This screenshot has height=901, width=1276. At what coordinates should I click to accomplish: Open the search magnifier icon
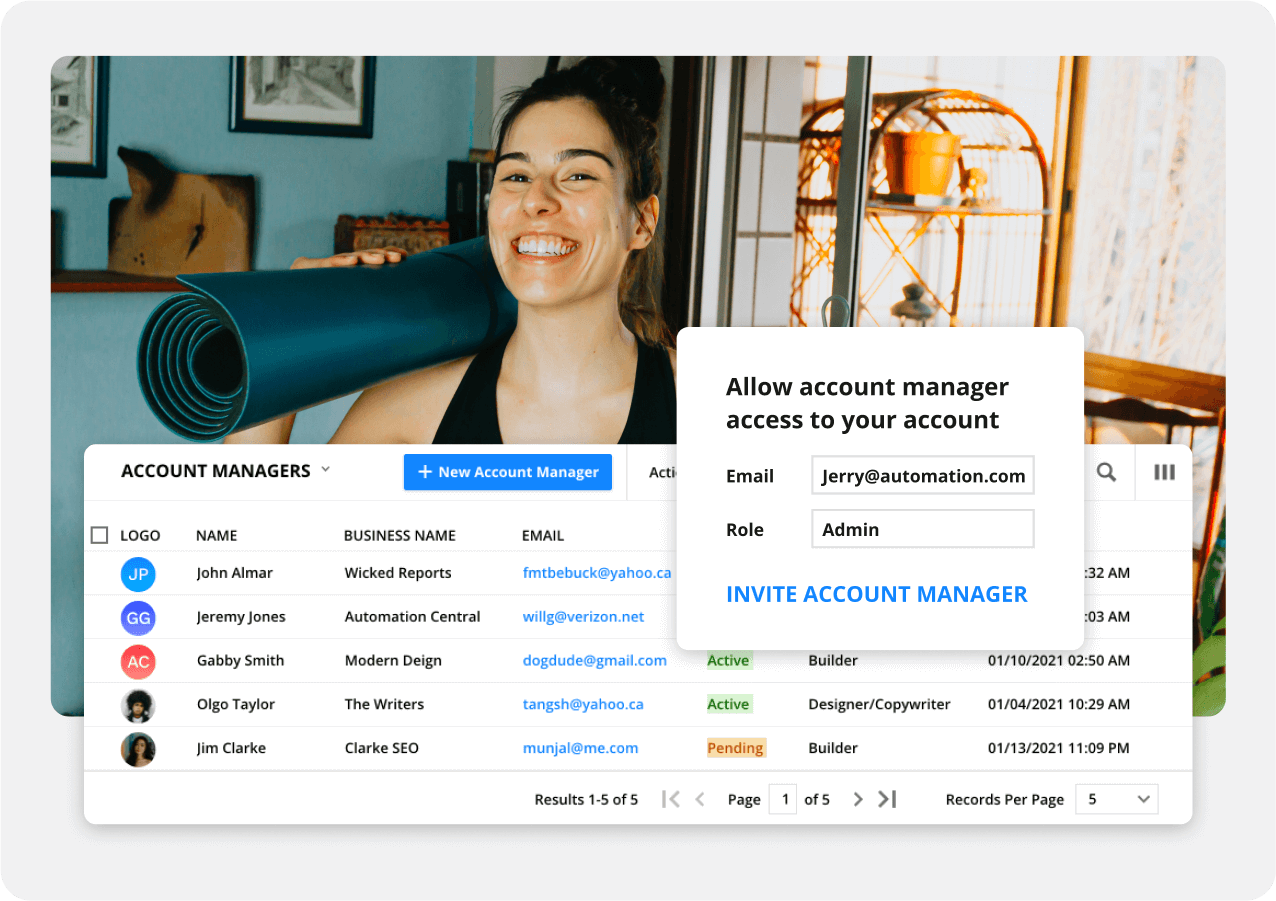pos(1106,472)
